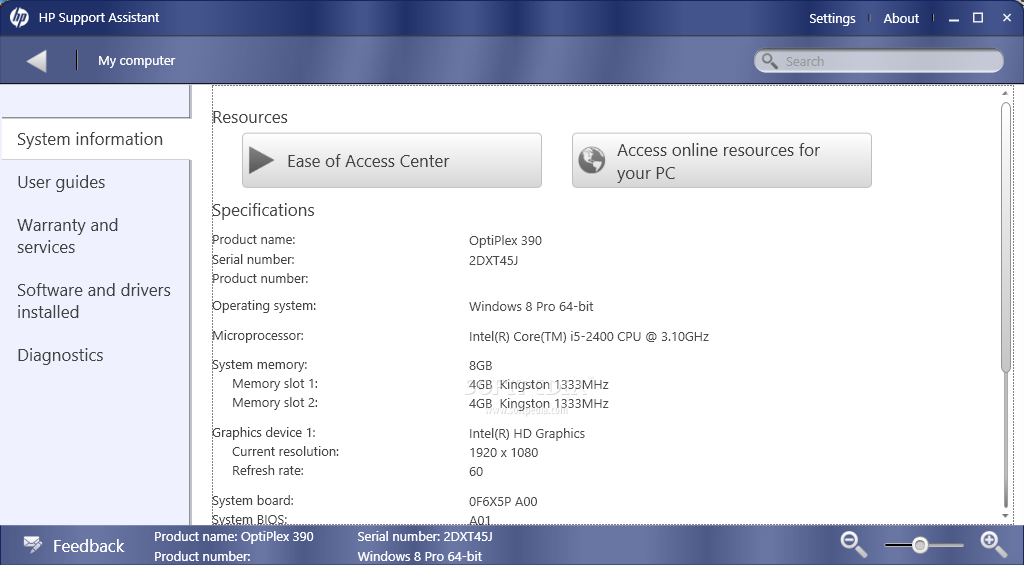Screen dimensions: 1024x565
Task: Focus the Search input field
Action: click(x=878, y=61)
